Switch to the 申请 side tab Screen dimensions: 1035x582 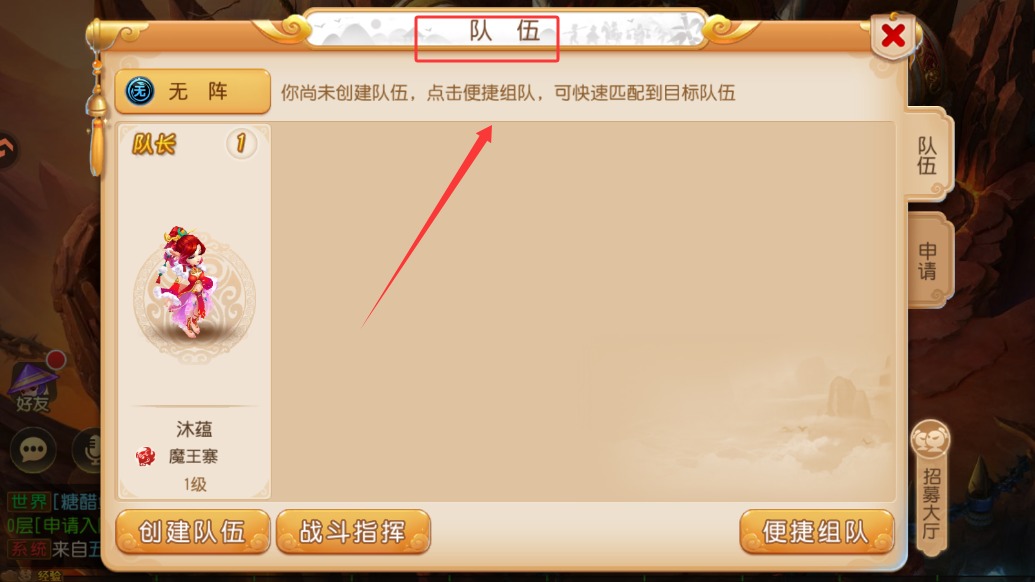pos(927,261)
